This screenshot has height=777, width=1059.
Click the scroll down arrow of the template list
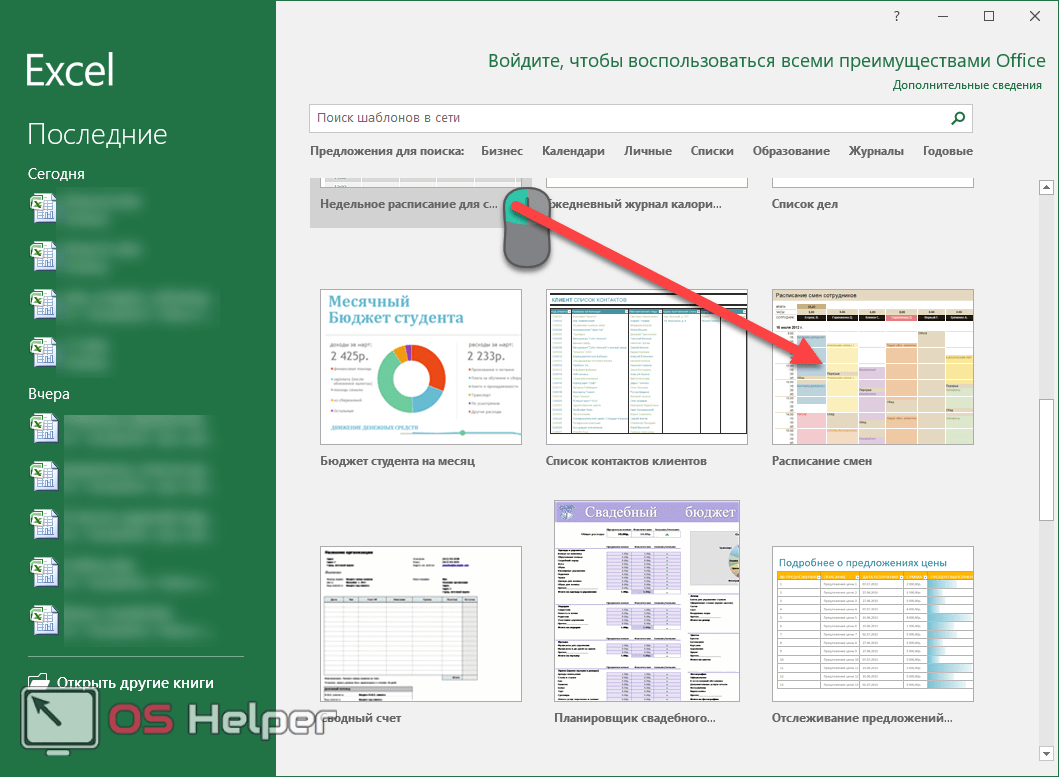[1046, 753]
